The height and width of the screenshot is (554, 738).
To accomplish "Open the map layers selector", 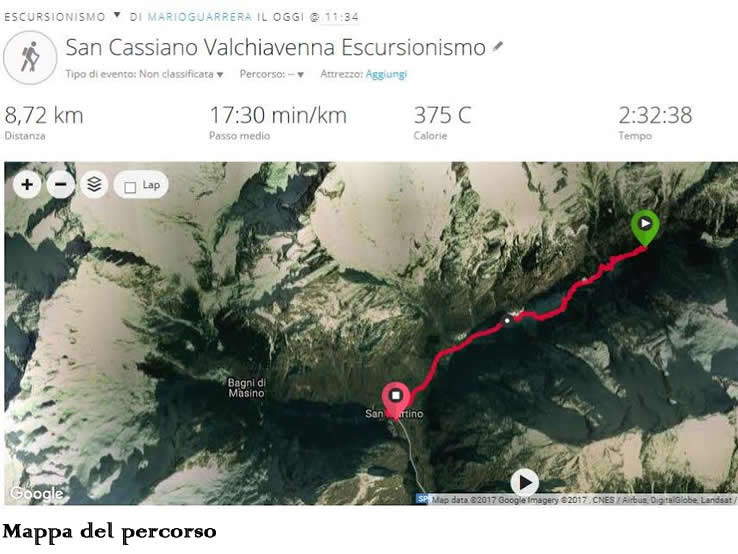I will pyautogui.click(x=94, y=185).
